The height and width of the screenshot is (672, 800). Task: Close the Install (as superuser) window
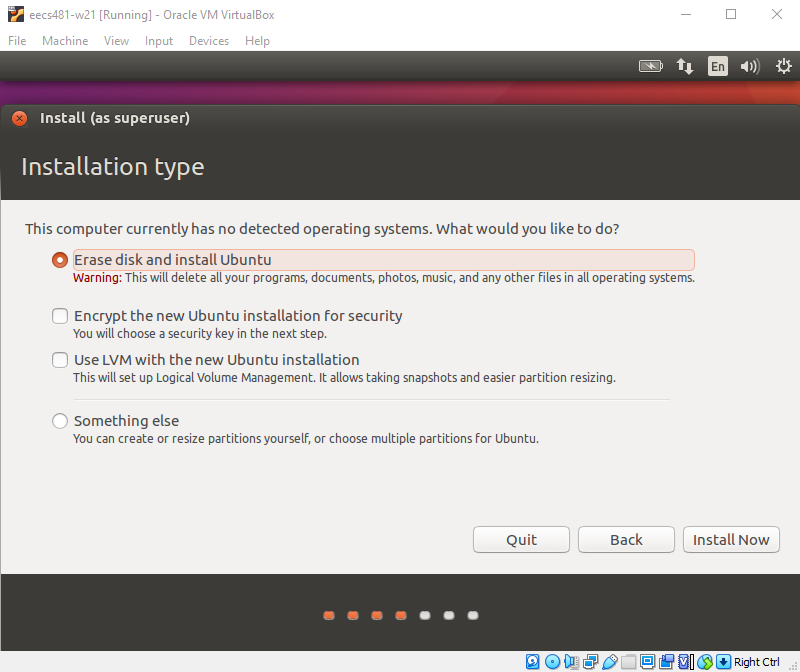[x=19, y=118]
